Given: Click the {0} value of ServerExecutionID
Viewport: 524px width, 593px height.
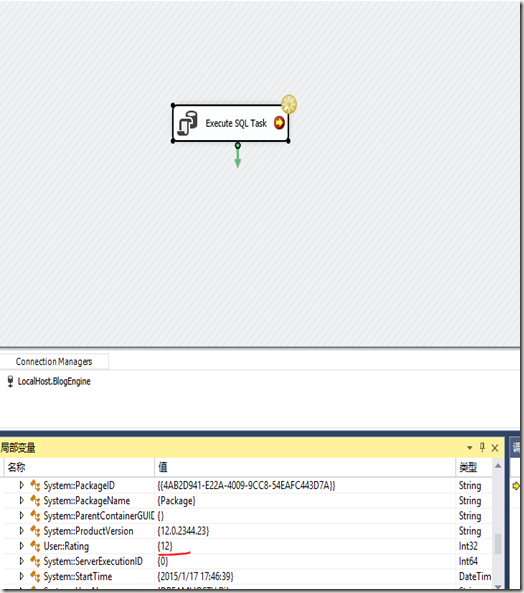Looking at the screenshot, I should point(163,561).
